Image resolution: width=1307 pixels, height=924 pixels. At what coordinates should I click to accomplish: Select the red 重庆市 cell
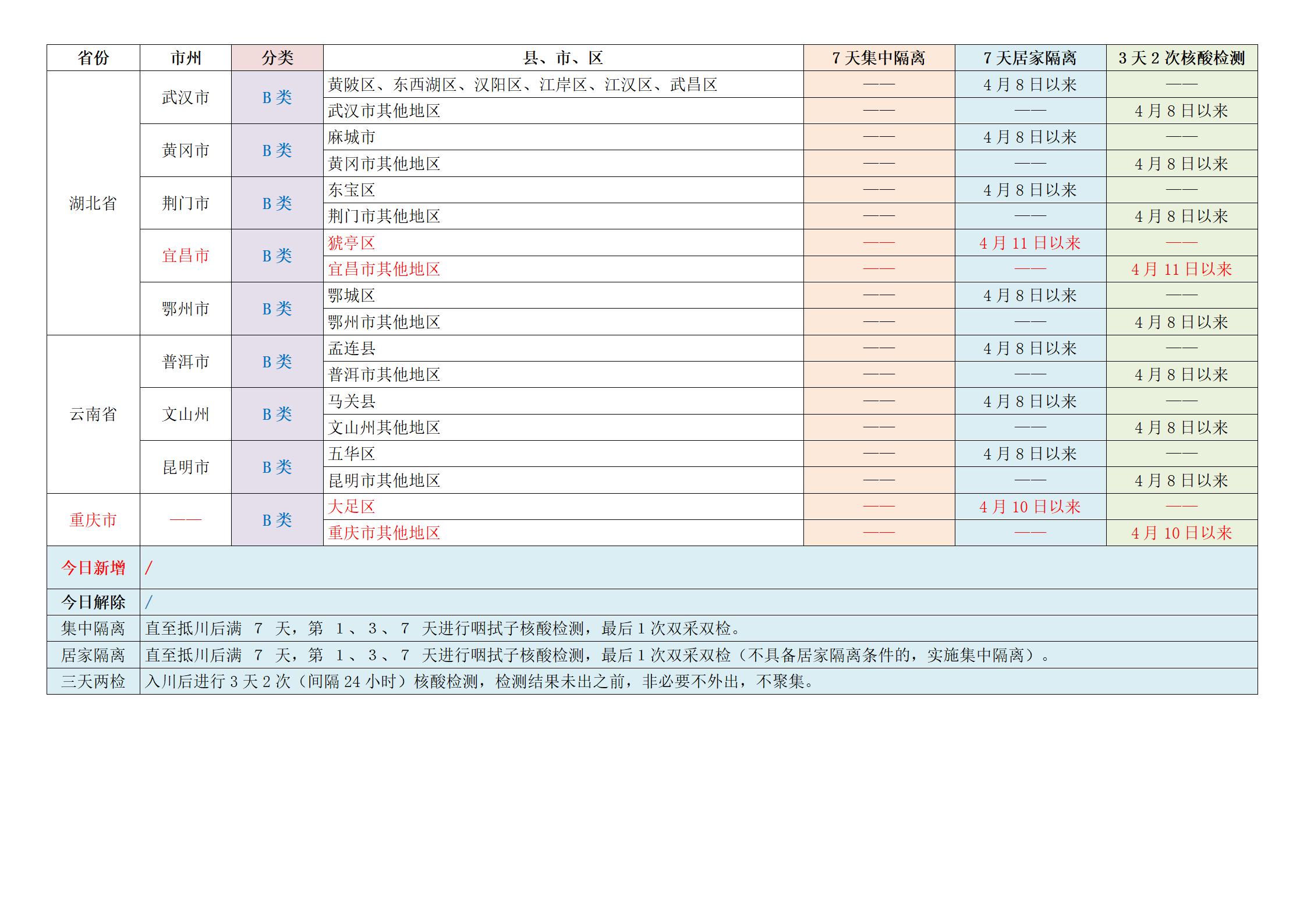coord(93,520)
